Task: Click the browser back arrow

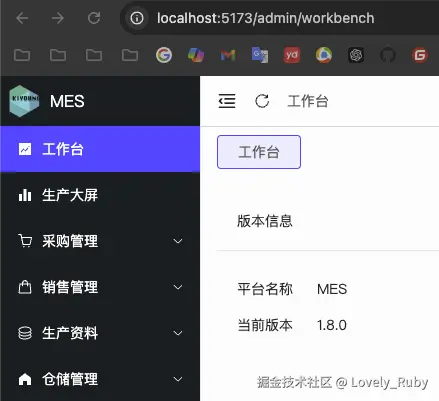Action: 22,18
